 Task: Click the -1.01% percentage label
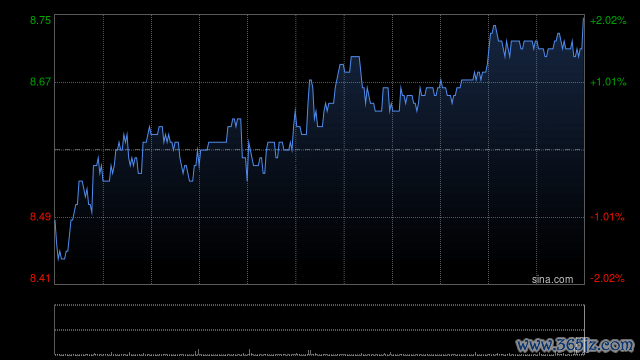607,217
